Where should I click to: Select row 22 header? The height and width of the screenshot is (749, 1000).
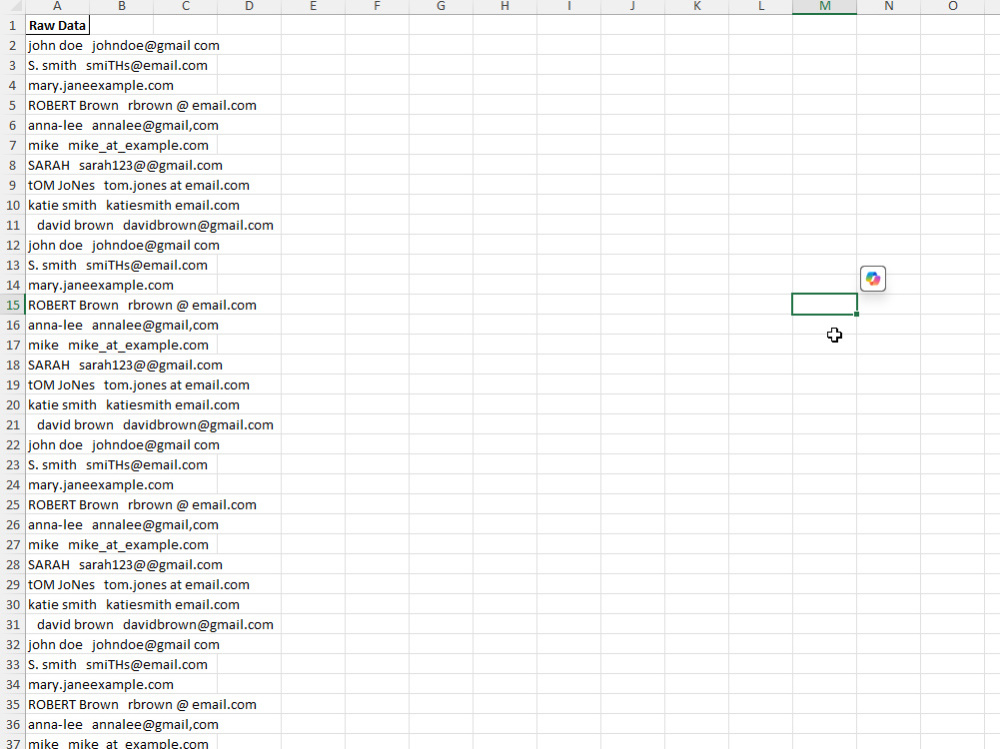coord(12,445)
